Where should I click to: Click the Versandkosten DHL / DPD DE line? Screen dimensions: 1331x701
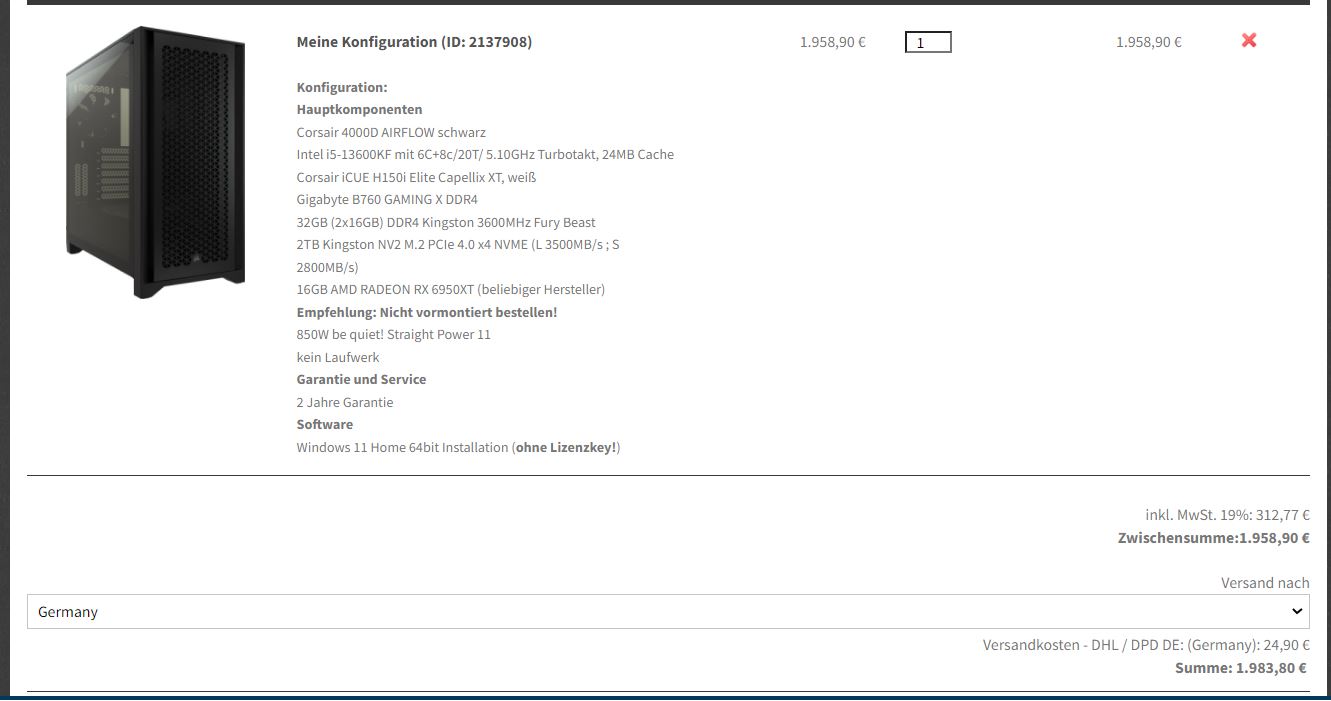[x=1146, y=645]
